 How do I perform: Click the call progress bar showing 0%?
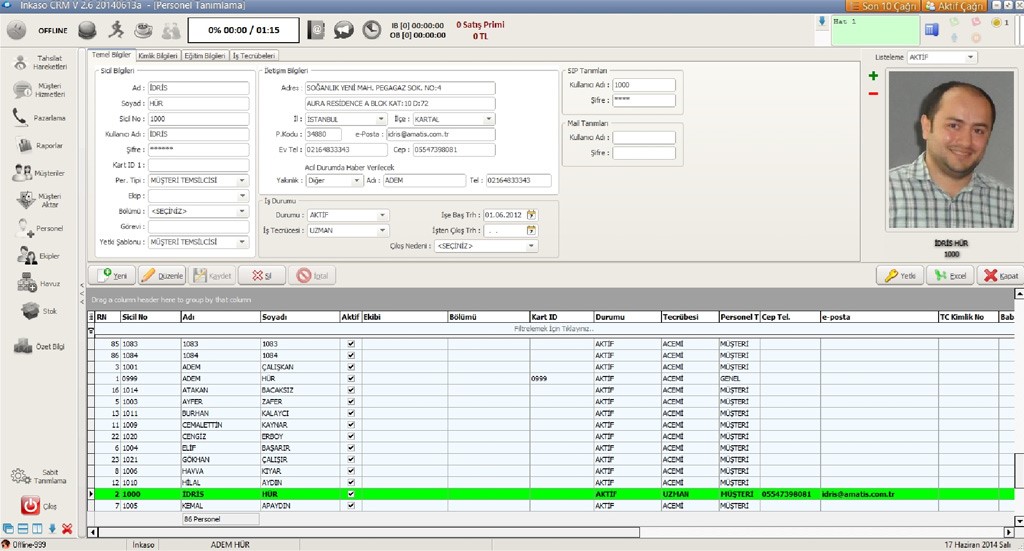pos(243,30)
